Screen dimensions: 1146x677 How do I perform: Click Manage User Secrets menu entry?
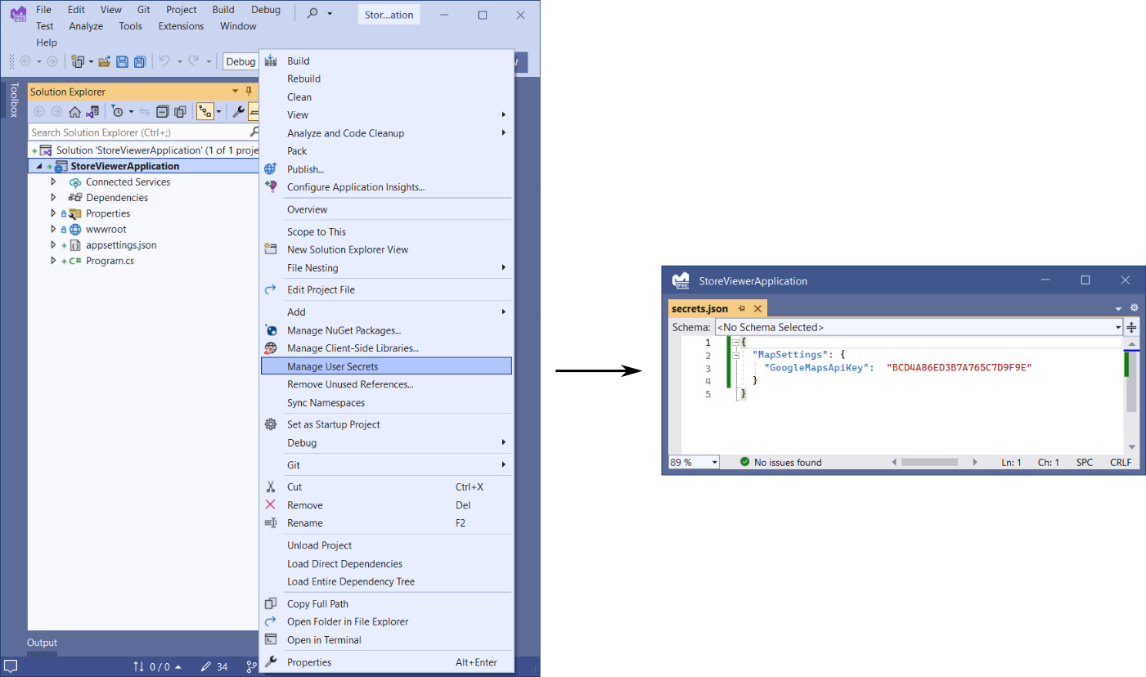[x=386, y=366]
